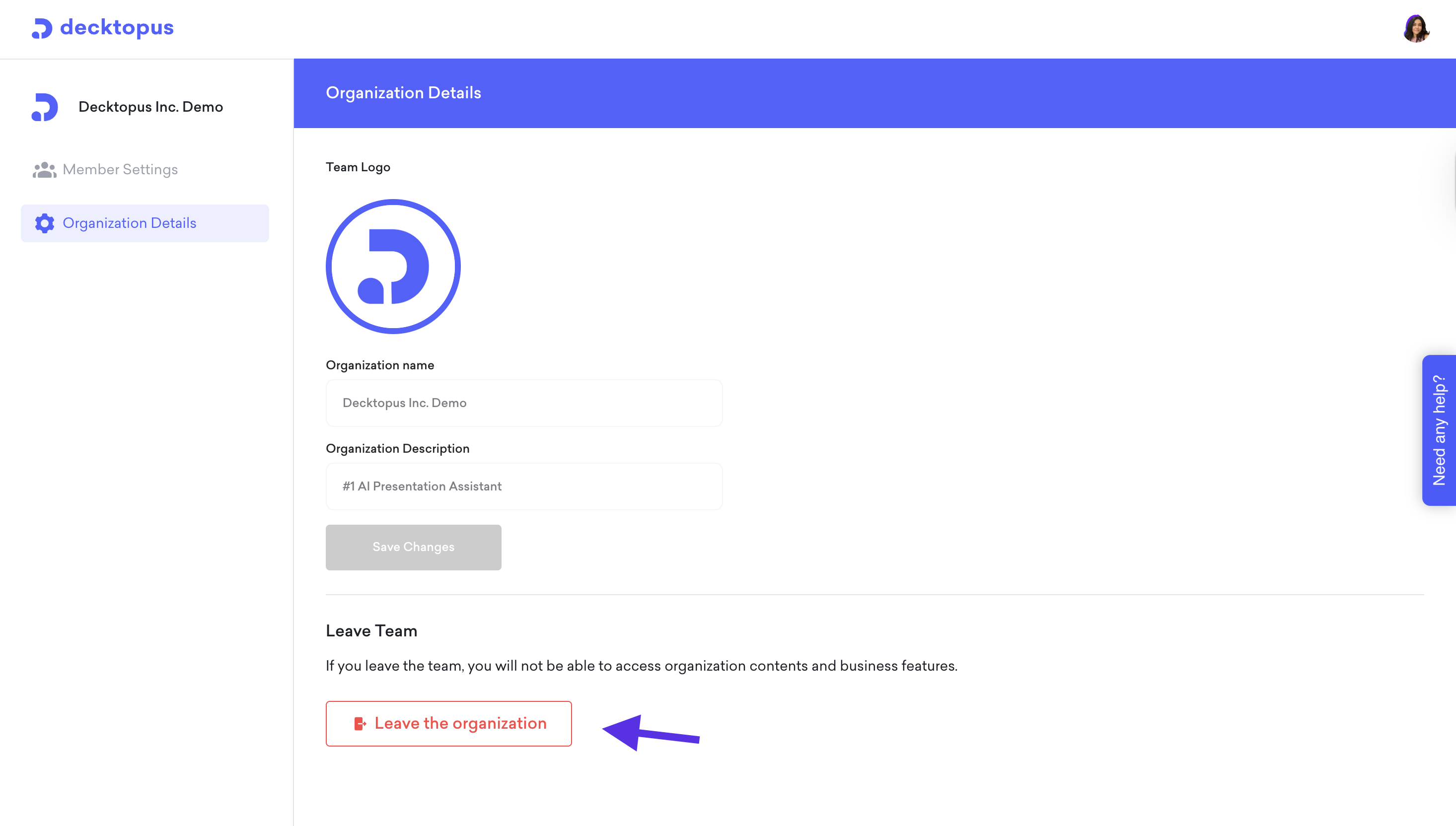Click the exit icon in the Leave button
This screenshot has width=1456, height=826.
click(x=360, y=723)
